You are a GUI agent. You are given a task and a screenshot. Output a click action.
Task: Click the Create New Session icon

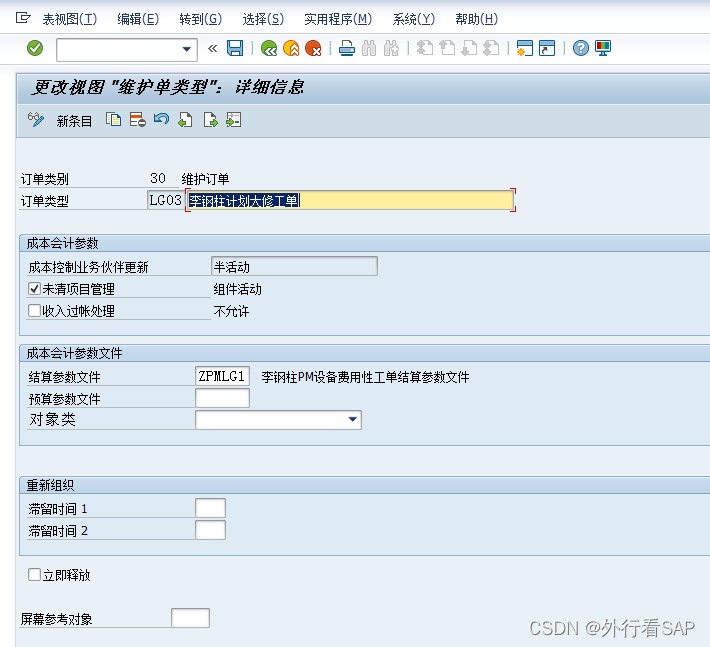pos(525,48)
